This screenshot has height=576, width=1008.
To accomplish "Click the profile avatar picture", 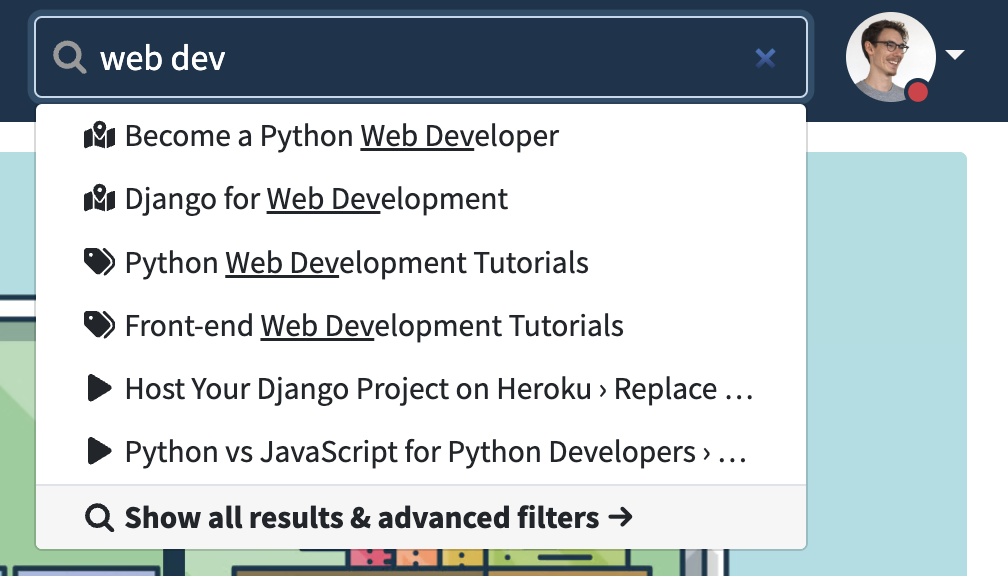I will (890, 57).
